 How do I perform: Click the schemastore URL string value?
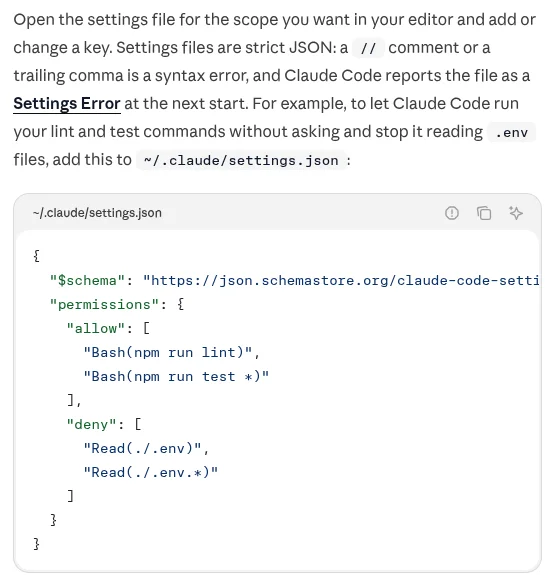341,281
